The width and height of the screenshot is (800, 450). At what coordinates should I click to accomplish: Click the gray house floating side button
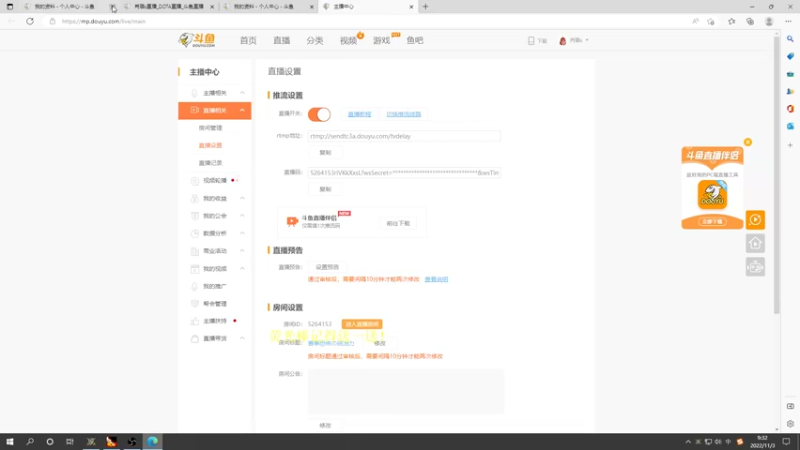click(x=755, y=243)
